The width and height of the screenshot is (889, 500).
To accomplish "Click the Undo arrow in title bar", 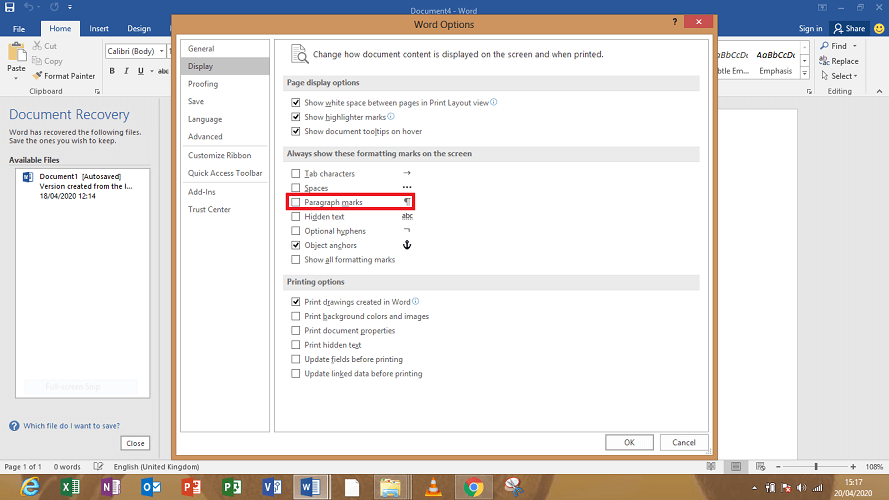I will point(28,7).
